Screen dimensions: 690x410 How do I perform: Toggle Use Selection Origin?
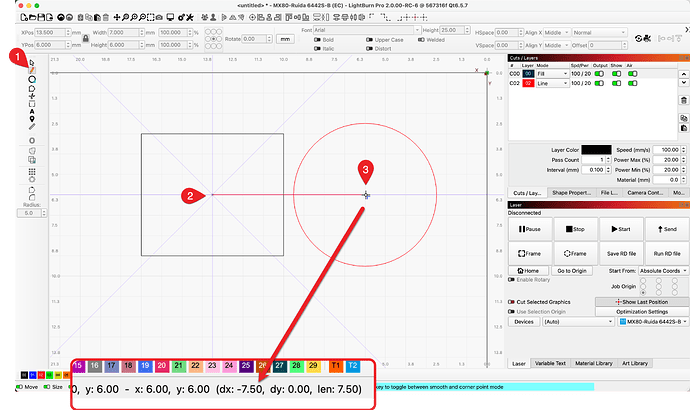click(x=511, y=311)
